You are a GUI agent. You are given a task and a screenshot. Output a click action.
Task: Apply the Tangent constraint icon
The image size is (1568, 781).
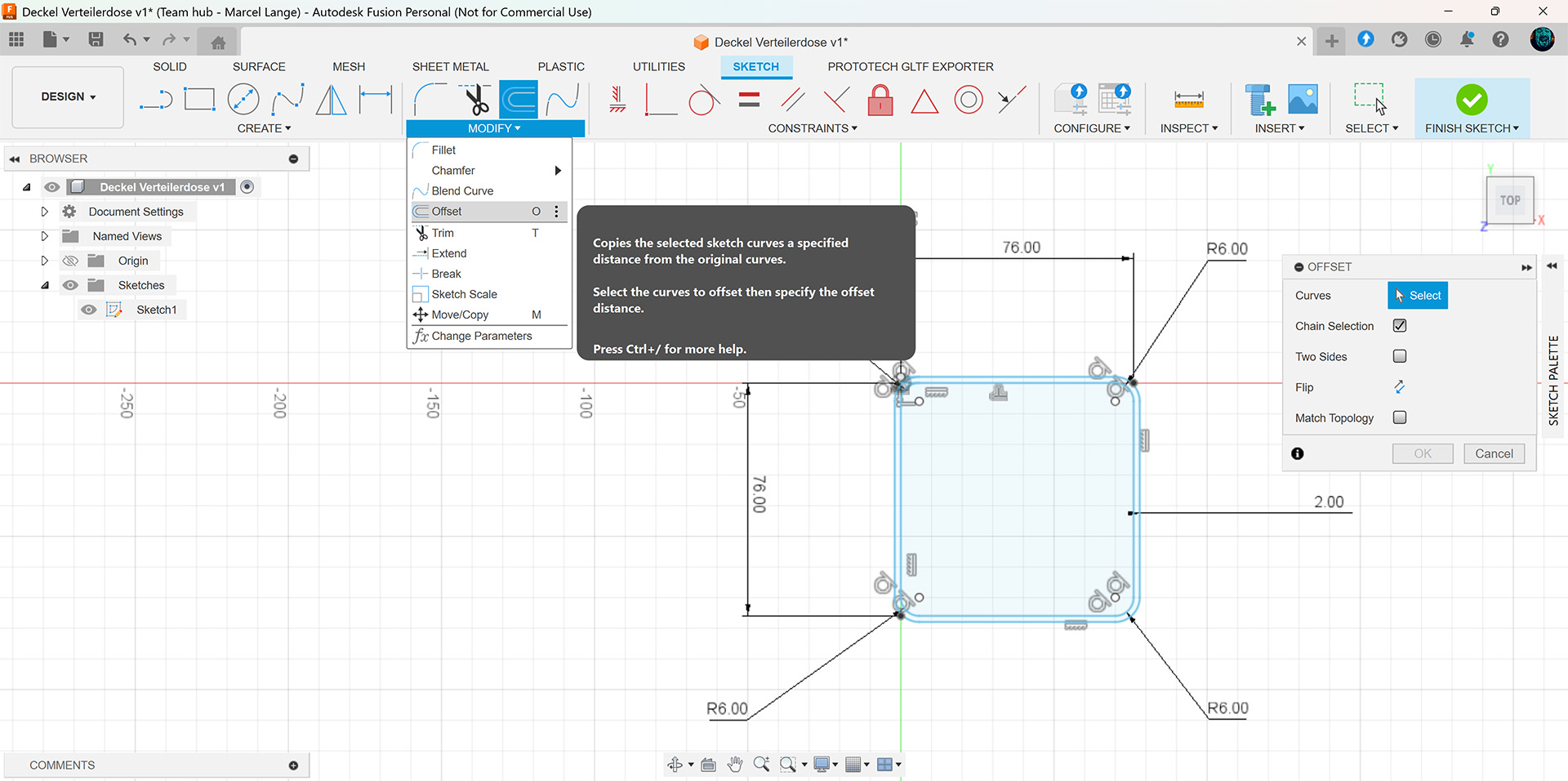click(704, 100)
